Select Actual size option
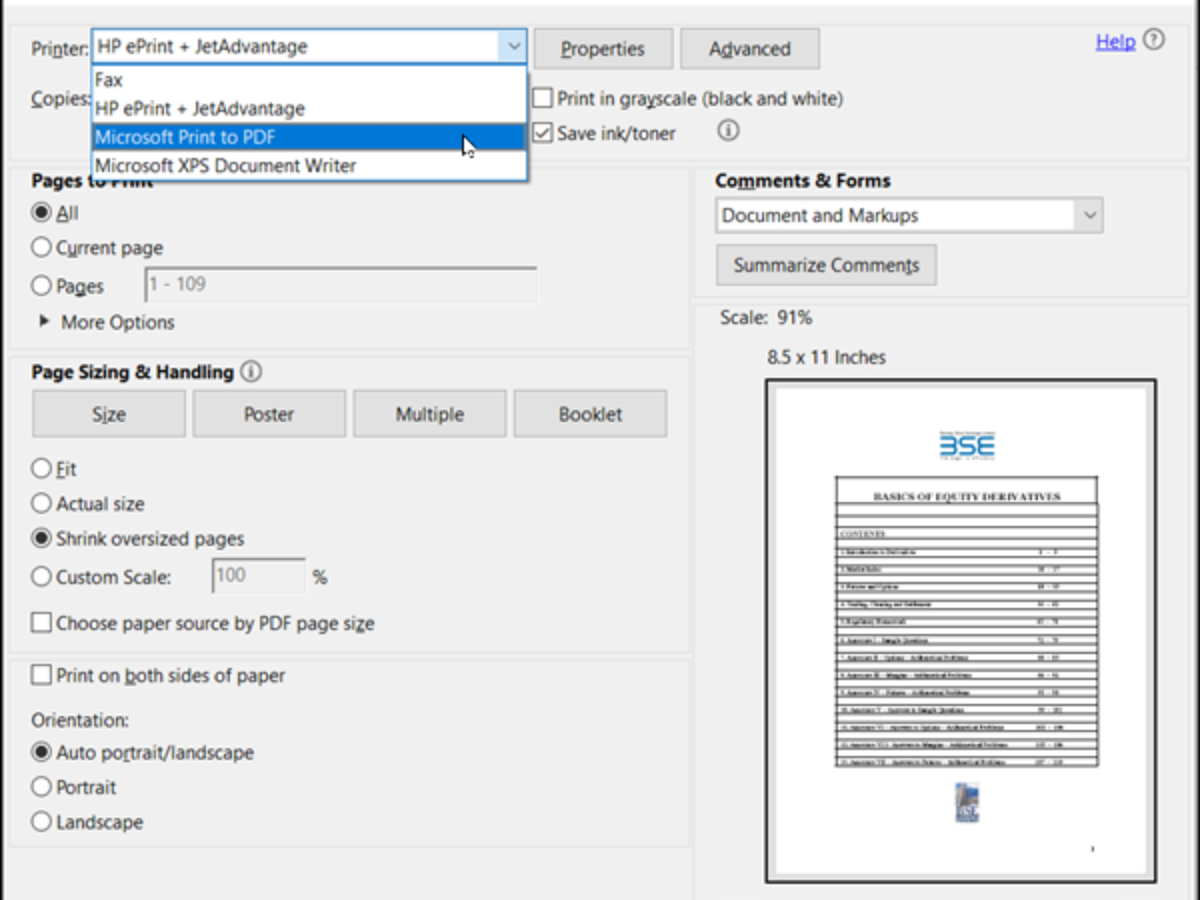1200x900 pixels. (x=41, y=503)
